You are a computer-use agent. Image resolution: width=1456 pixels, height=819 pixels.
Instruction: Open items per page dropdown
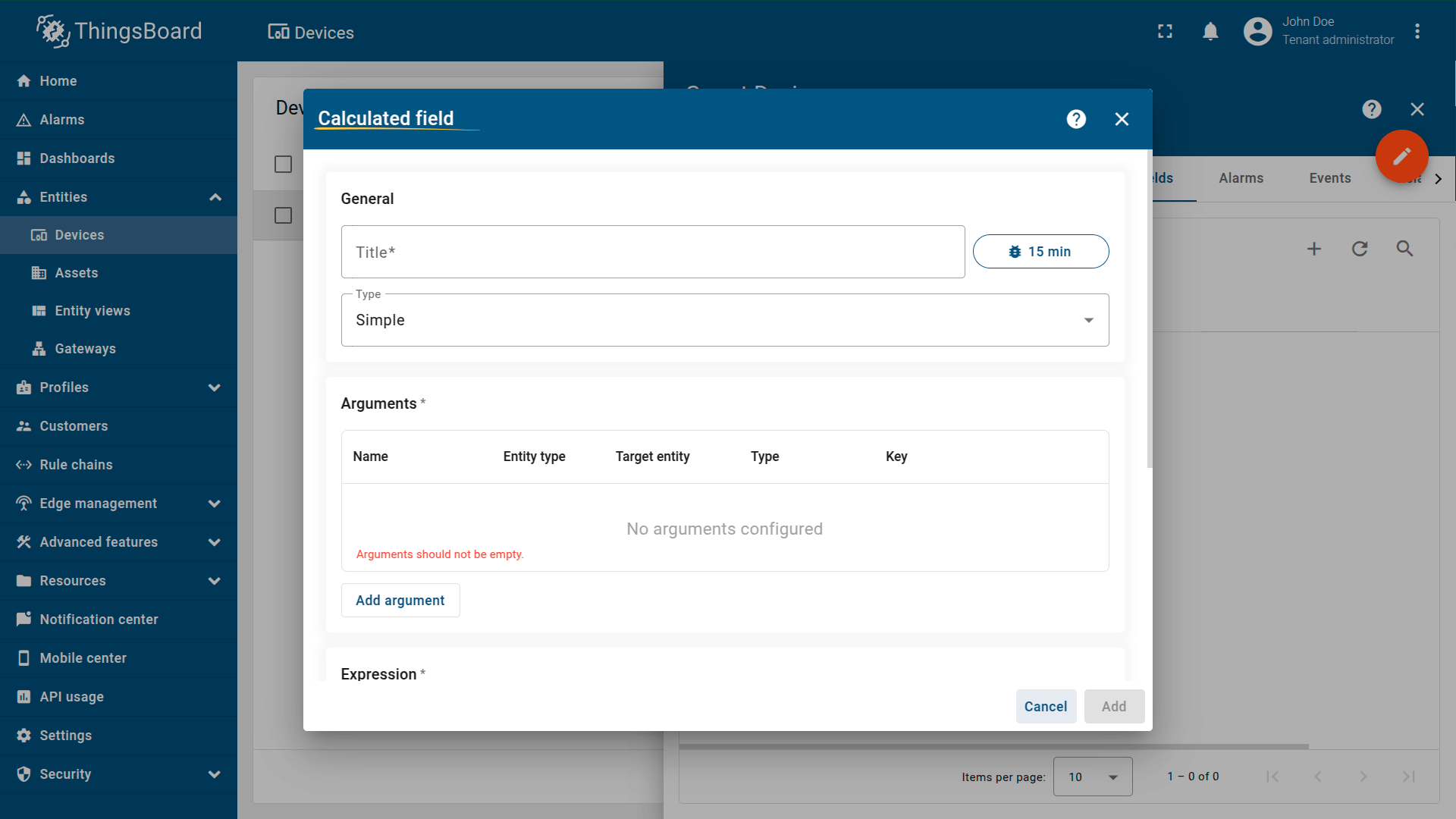coord(1092,777)
